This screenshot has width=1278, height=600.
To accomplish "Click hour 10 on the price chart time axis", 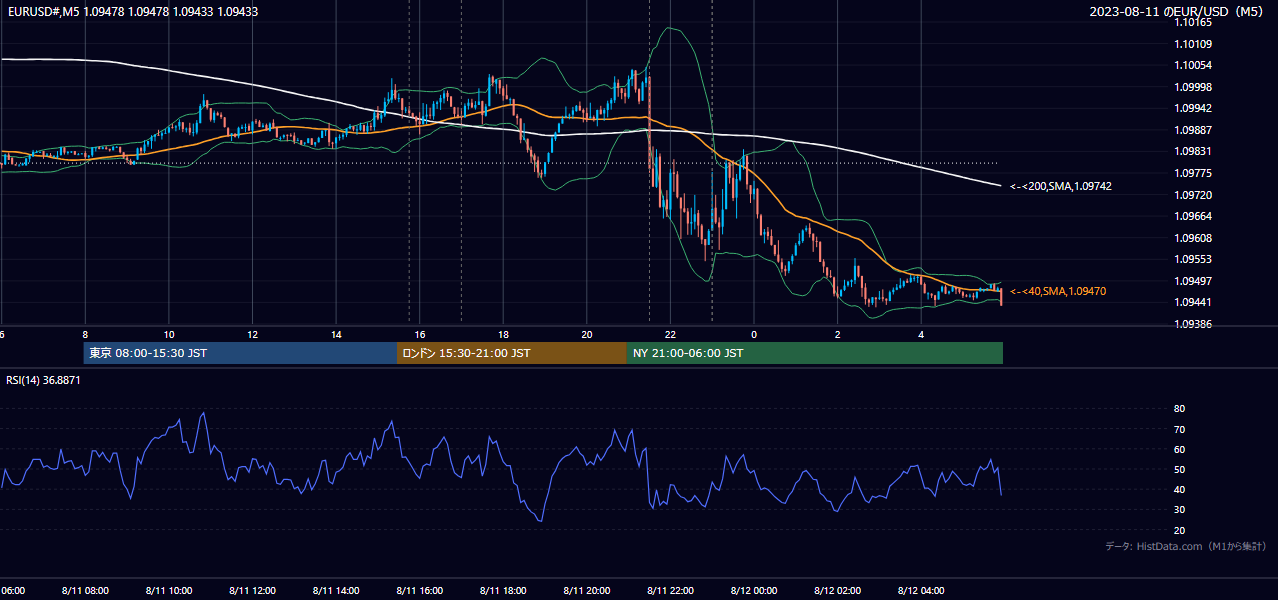I will [169, 334].
